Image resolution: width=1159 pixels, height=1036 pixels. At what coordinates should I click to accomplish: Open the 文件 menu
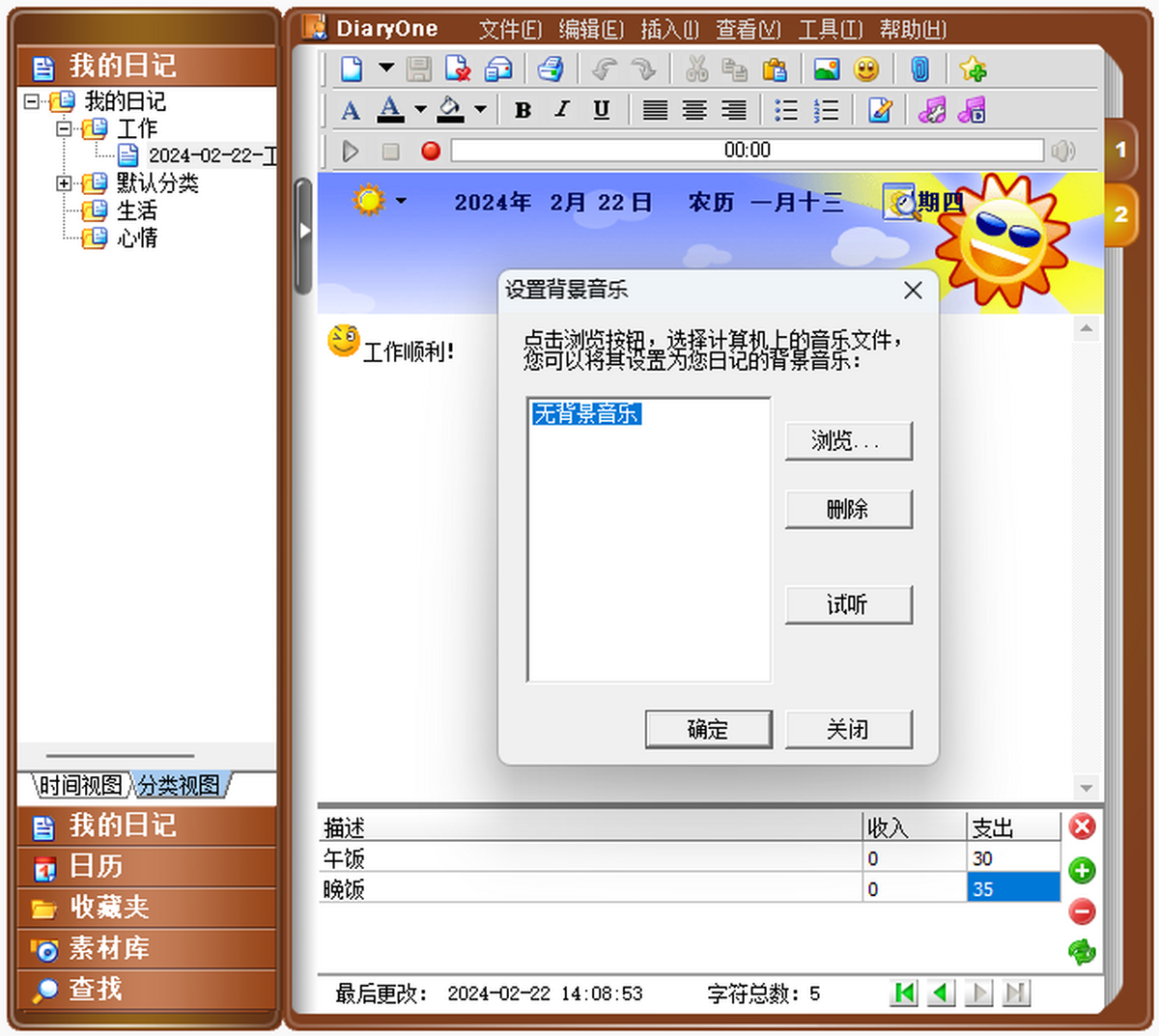pyautogui.click(x=510, y=30)
